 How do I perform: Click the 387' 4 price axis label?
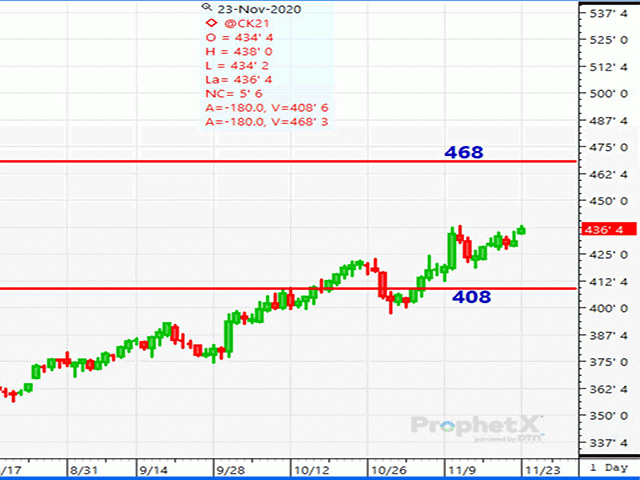click(x=608, y=335)
